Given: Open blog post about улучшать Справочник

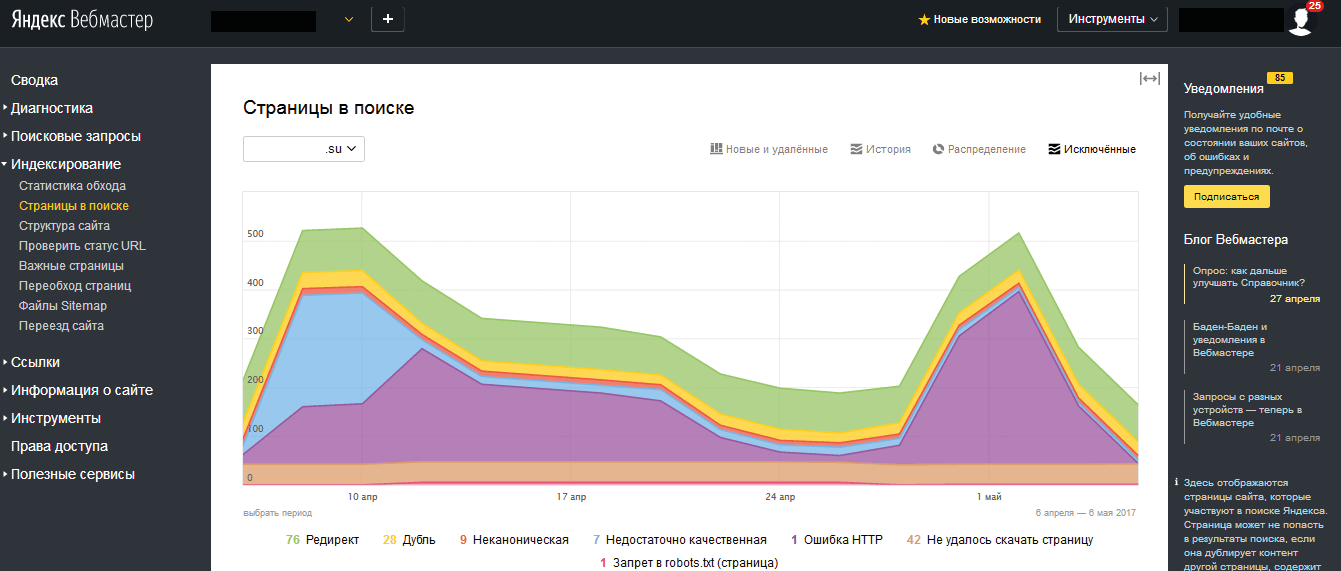Looking at the screenshot, I should (x=1248, y=276).
